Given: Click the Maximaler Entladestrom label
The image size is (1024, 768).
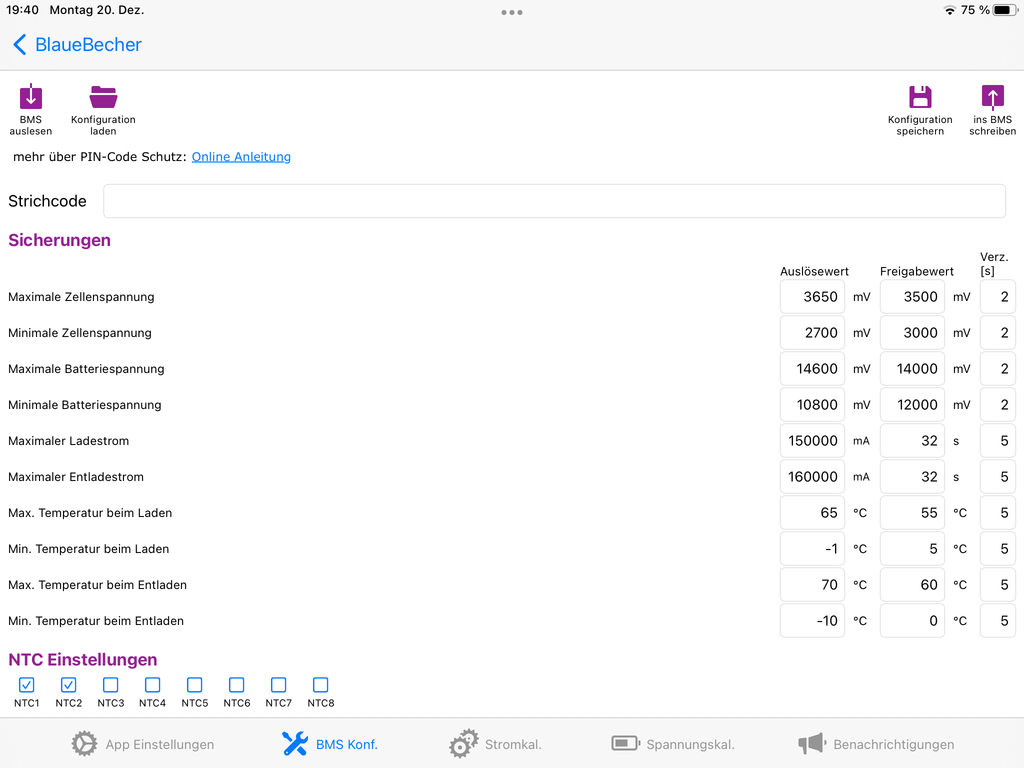Looking at the screenshot, I should [76, 477].
